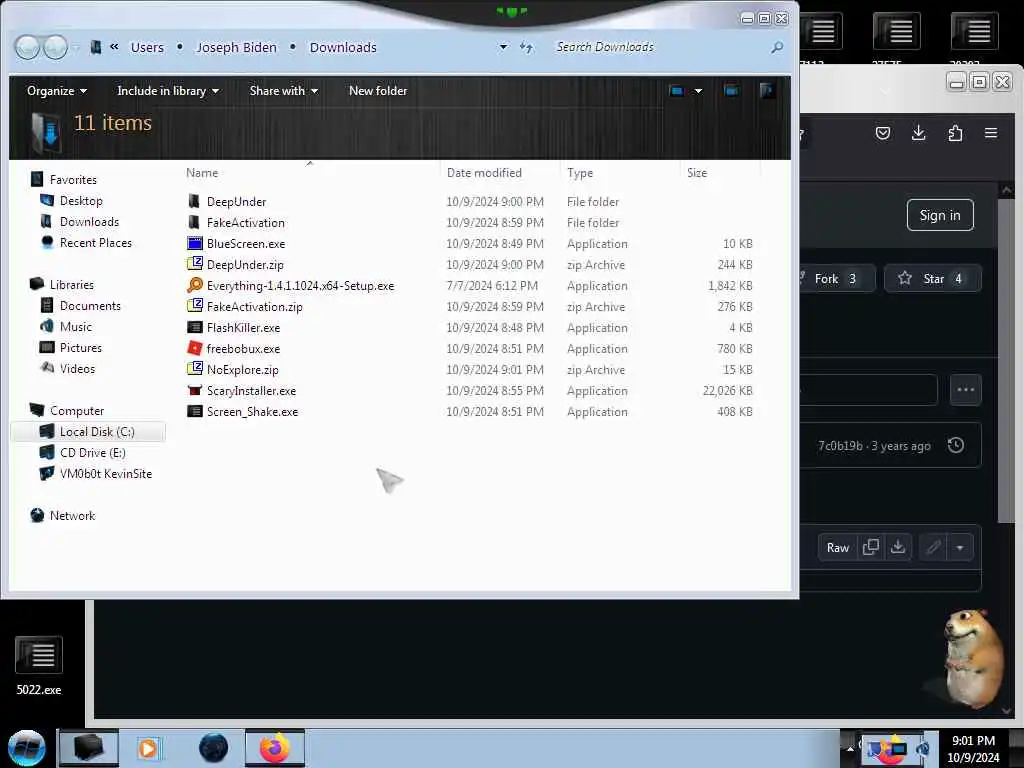Click the GitHub Sign in button

click(940, 215)
